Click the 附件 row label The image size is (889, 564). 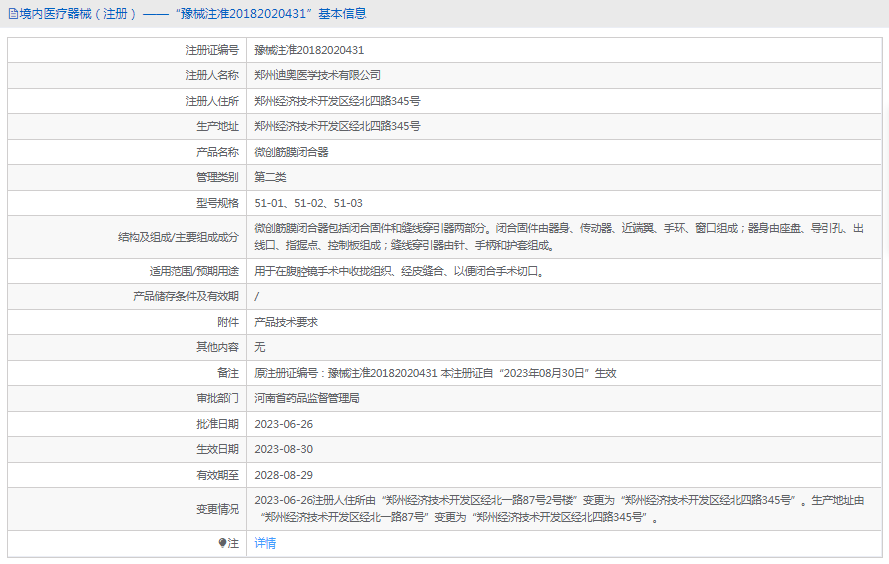coord(228,322)
